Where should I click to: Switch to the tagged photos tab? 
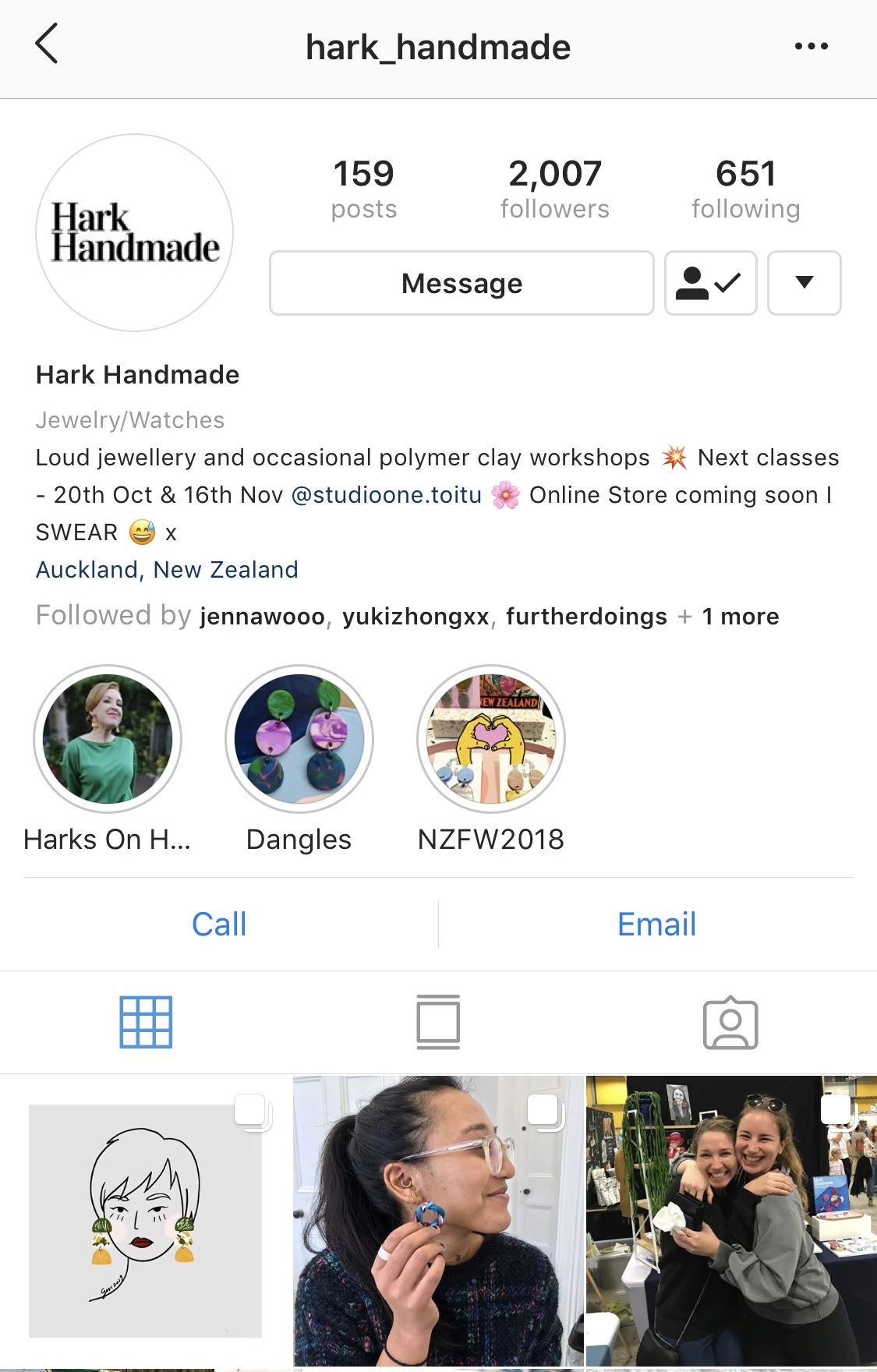(730, 1022)
